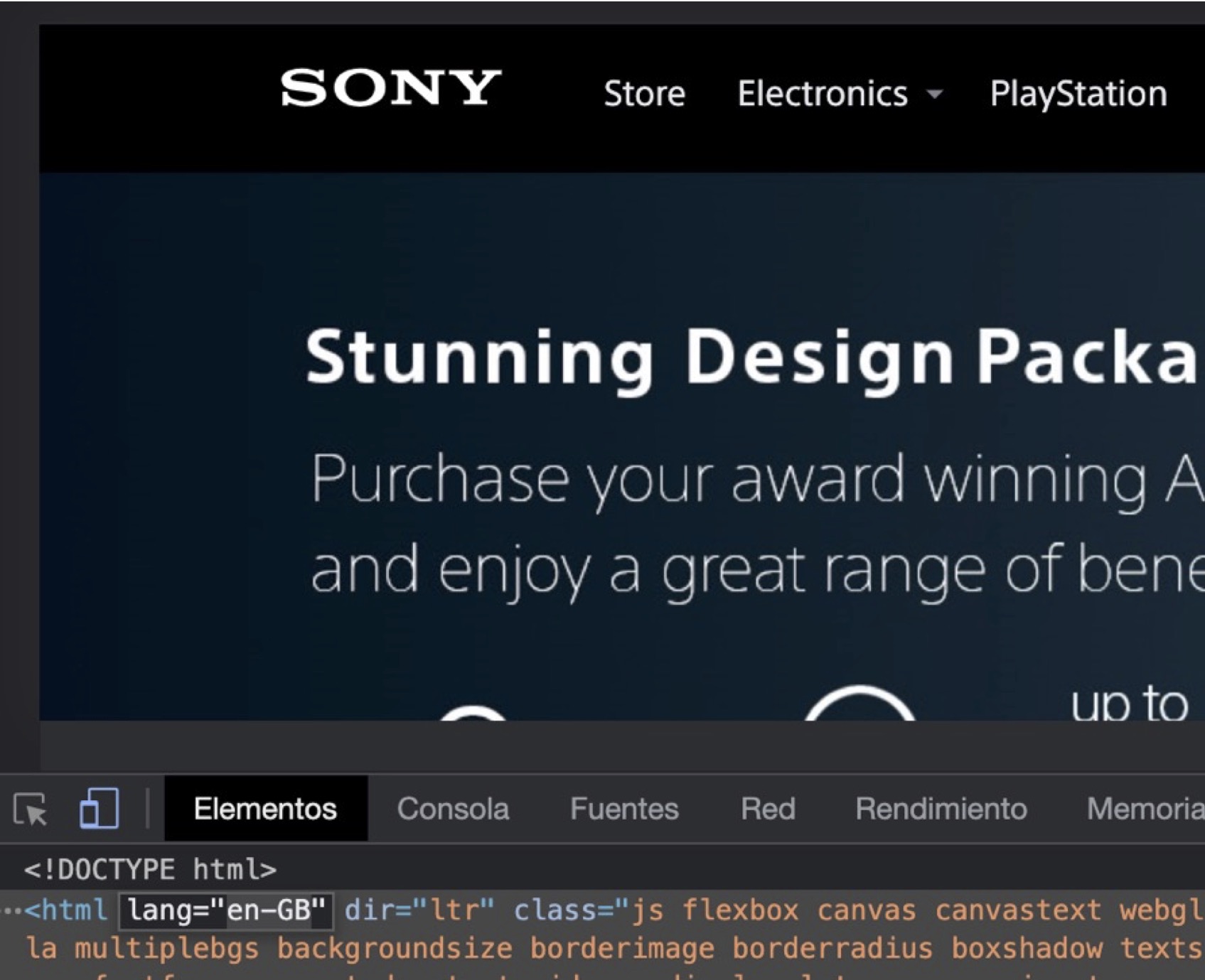Click the Sony logo
1205x980 pixels.
coord(390,88)
